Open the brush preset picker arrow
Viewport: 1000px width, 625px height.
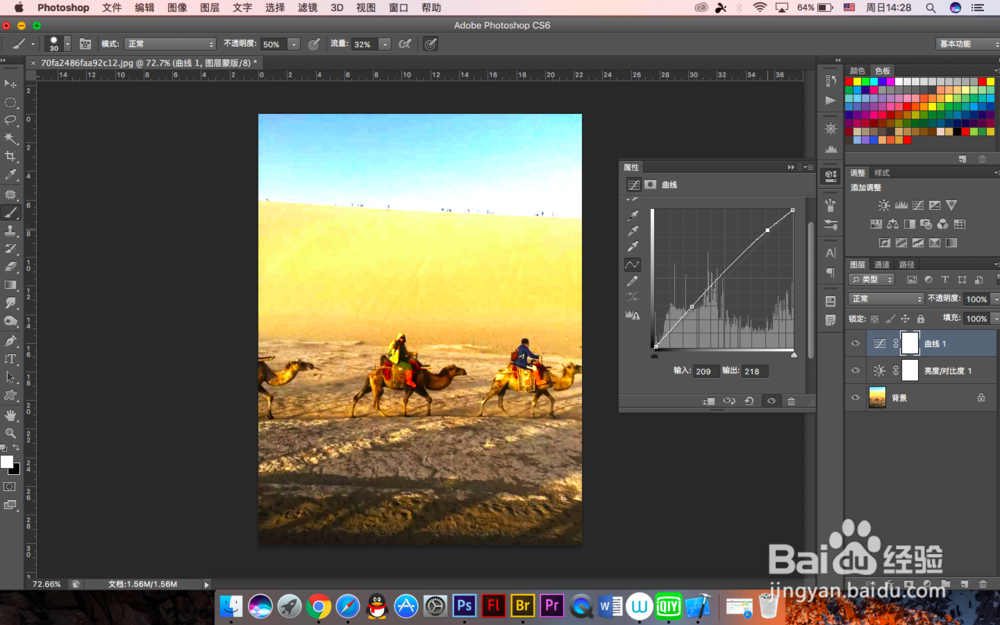[x=67, y=44]
